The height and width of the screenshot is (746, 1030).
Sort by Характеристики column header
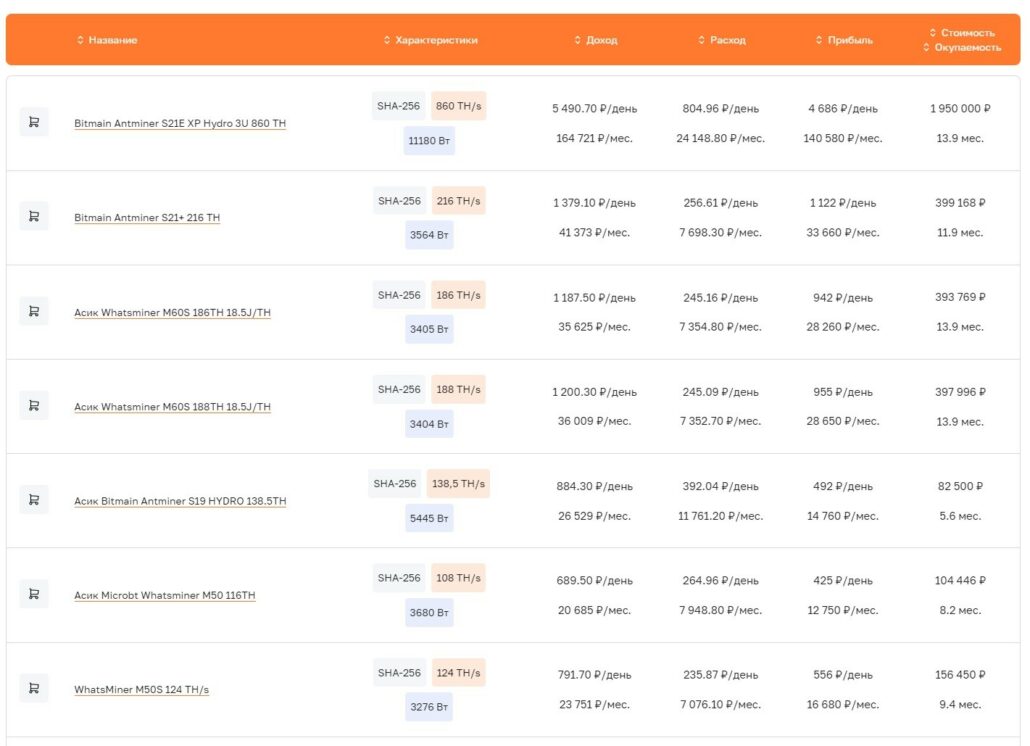430,40
